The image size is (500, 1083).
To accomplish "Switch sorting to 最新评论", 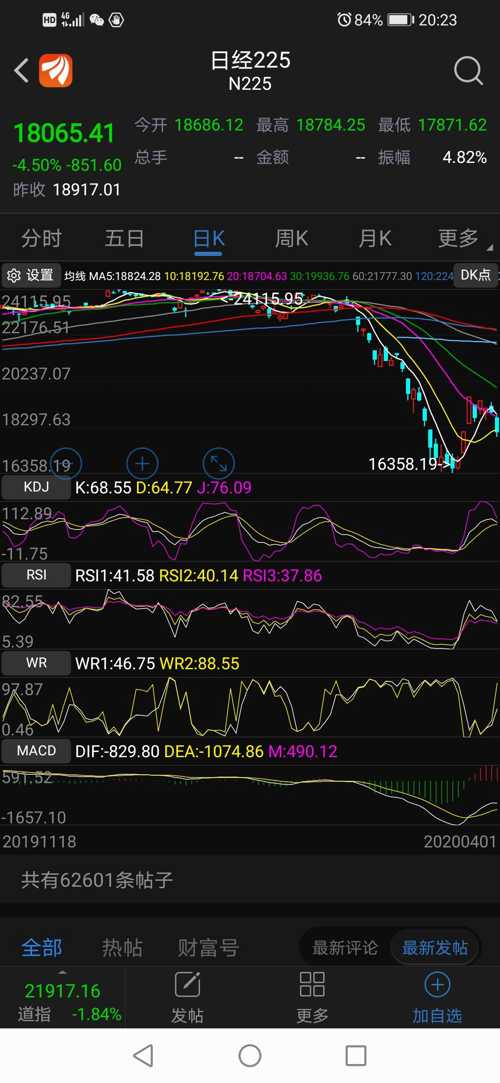I will coord(345,948).
